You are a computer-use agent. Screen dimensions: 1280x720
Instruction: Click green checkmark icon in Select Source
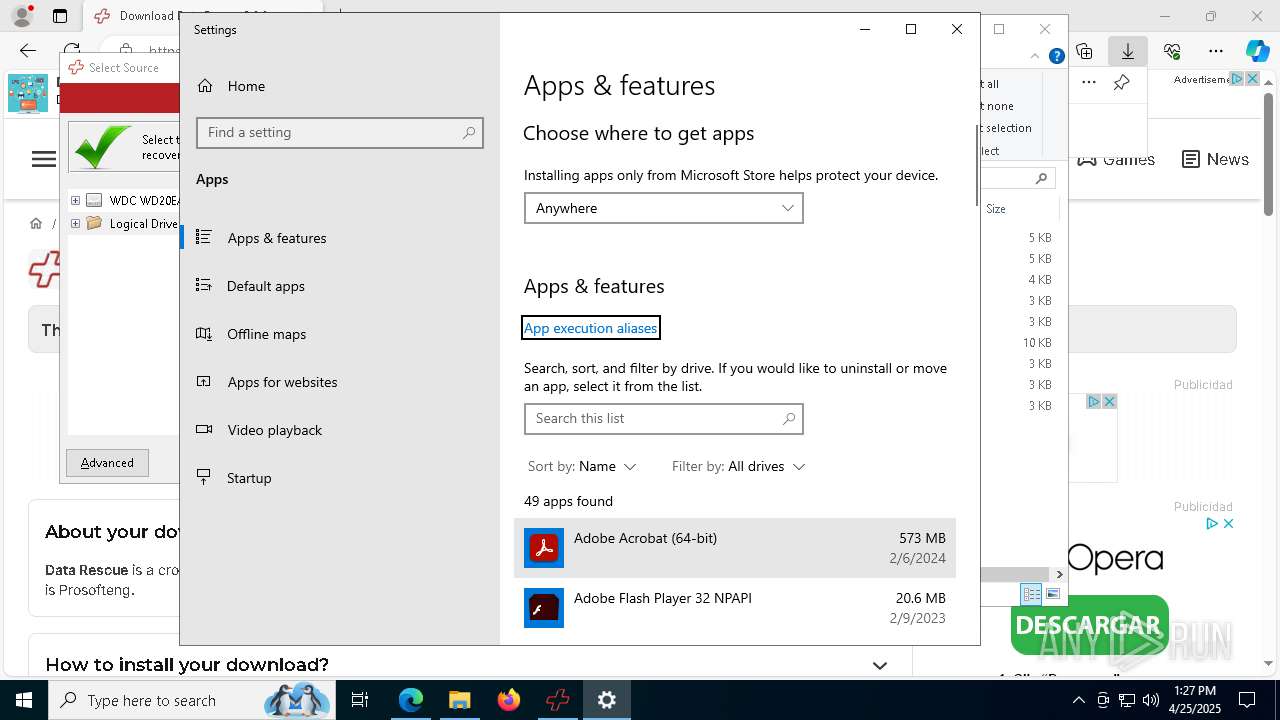102,147
